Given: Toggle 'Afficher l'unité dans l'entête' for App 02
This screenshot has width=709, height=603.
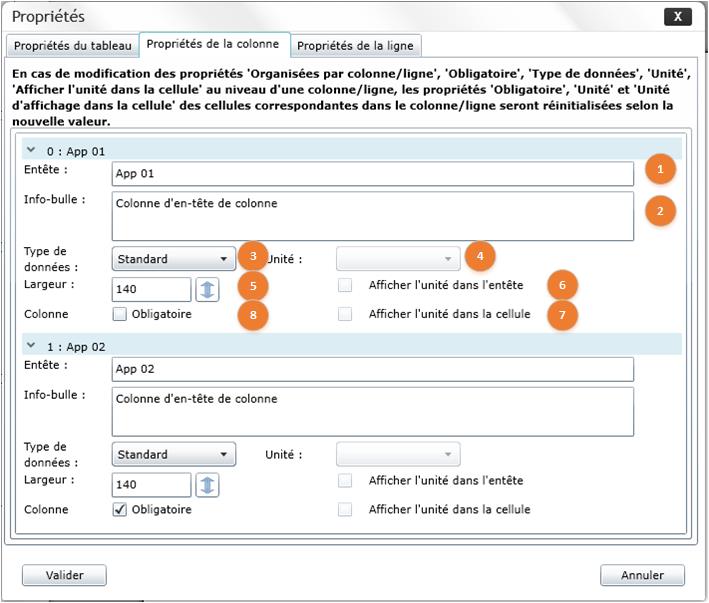Looking at the screenshot, I should pos(345,480).
